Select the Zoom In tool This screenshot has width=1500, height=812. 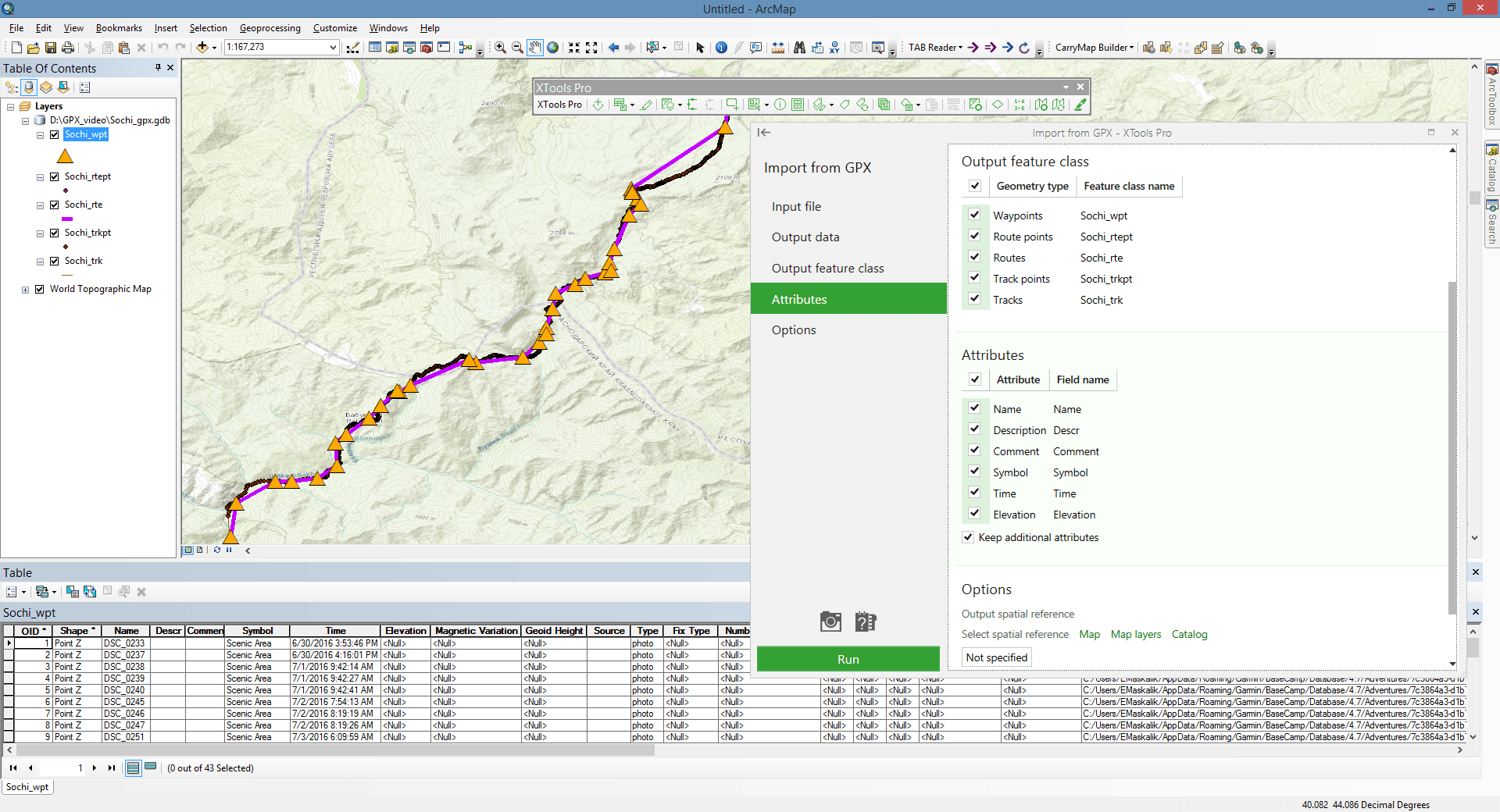click(500, 48)
